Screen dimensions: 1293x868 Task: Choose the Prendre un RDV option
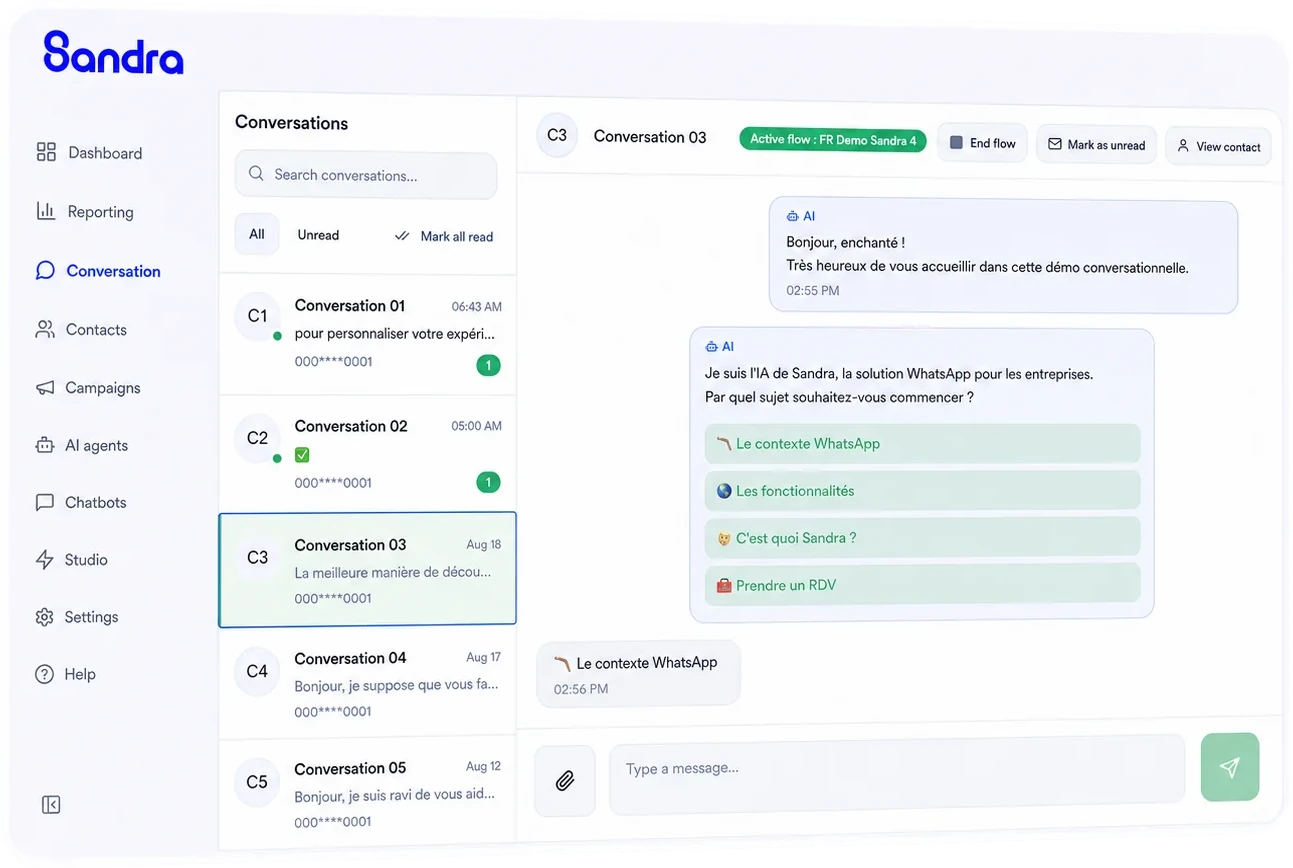coord(922,584)
